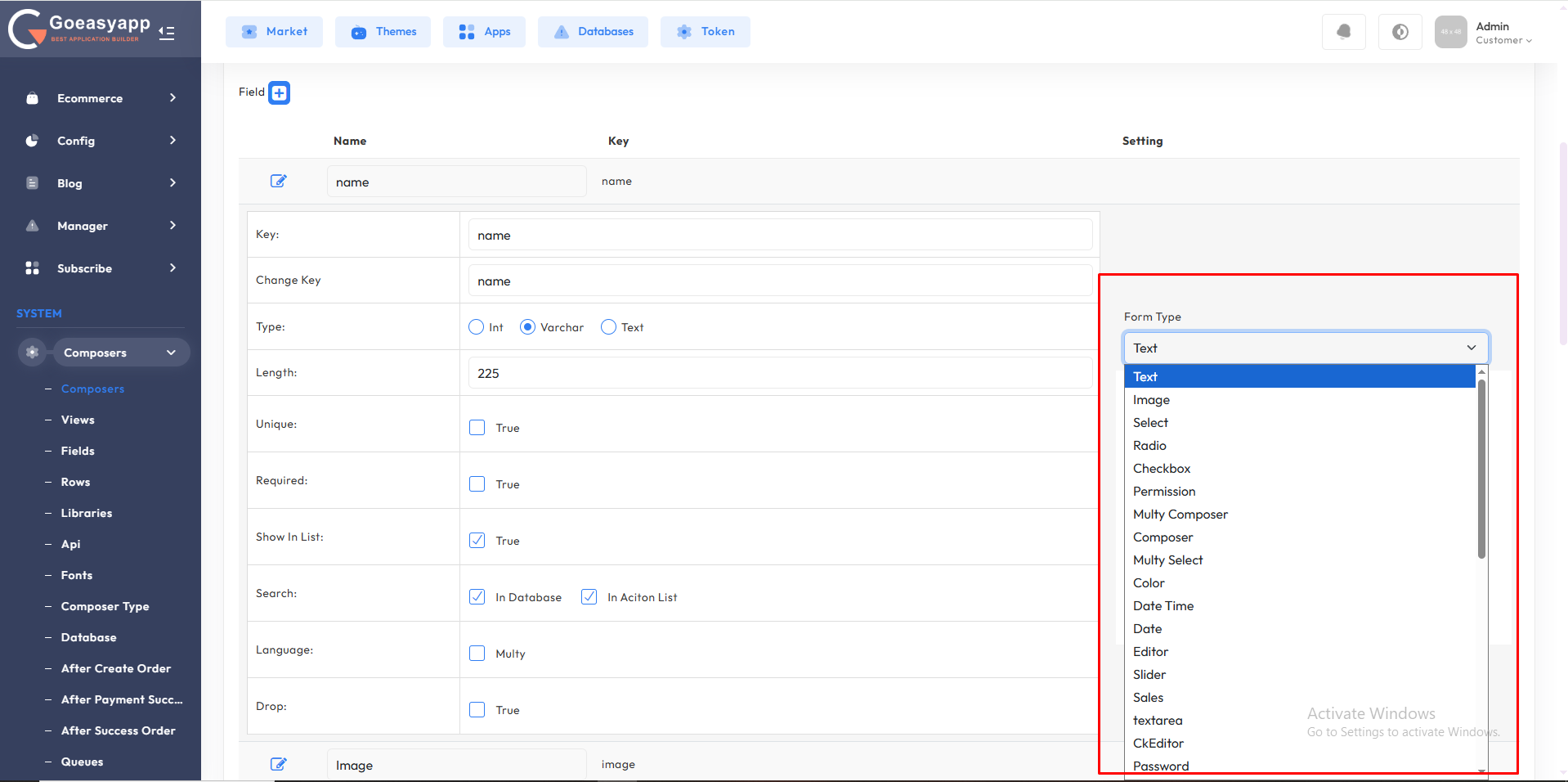Collapse the sidebar with the menu toggle icon
This screenshot has height=782, width=1568.
pos(167,33)
